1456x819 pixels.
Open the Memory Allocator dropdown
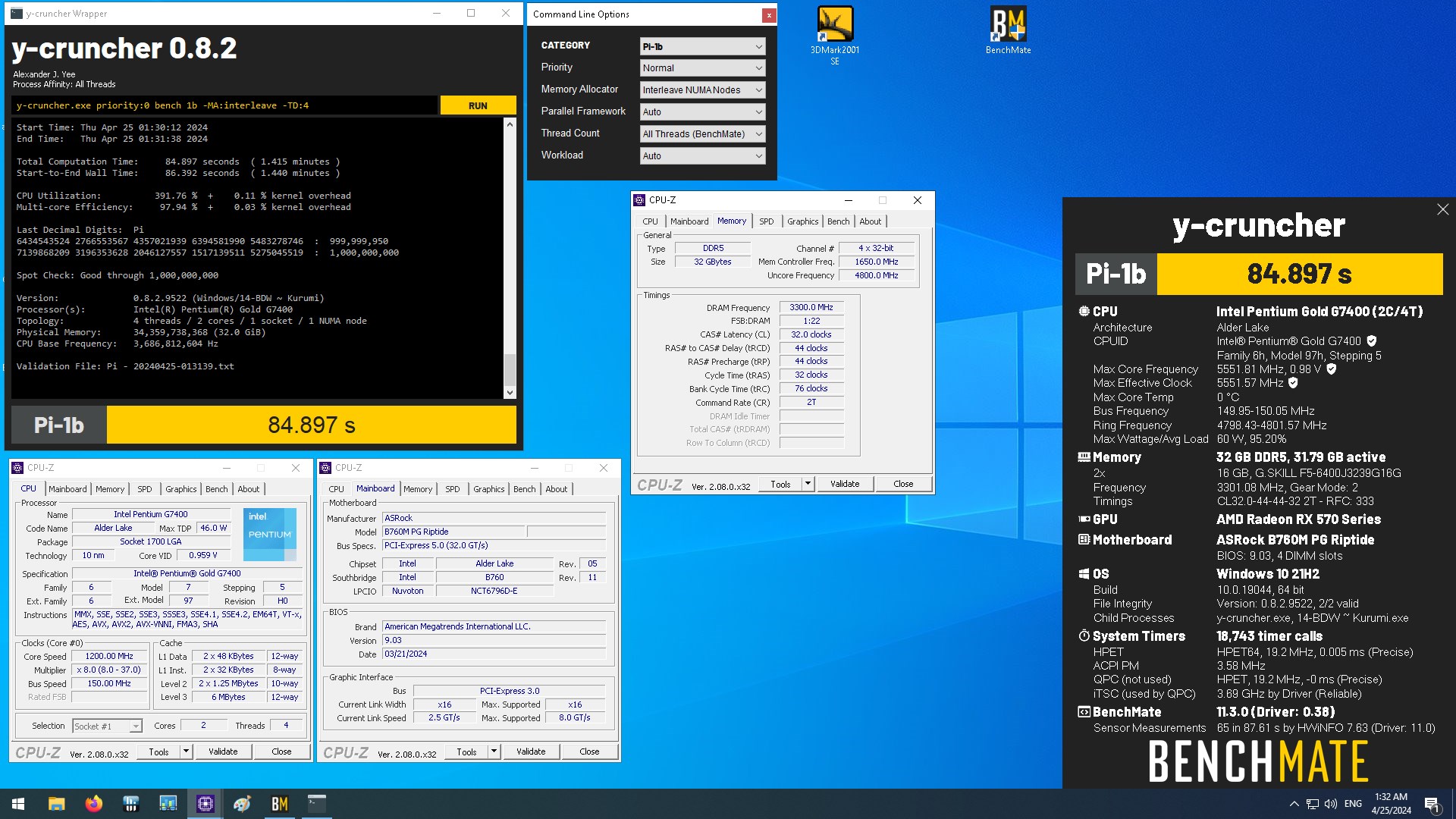702,90
